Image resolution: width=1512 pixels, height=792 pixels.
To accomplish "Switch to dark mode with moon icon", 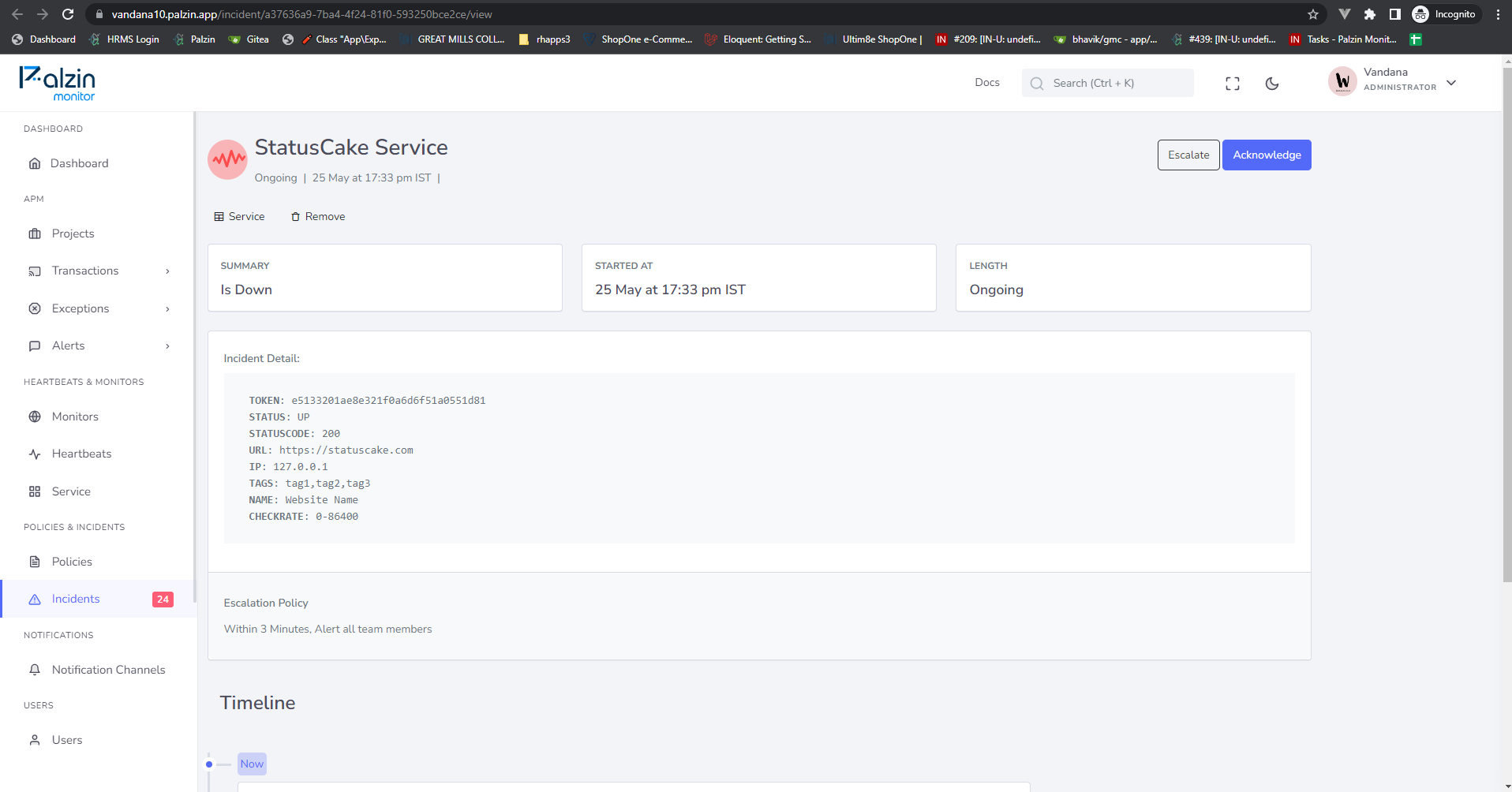I will 1272,84.
